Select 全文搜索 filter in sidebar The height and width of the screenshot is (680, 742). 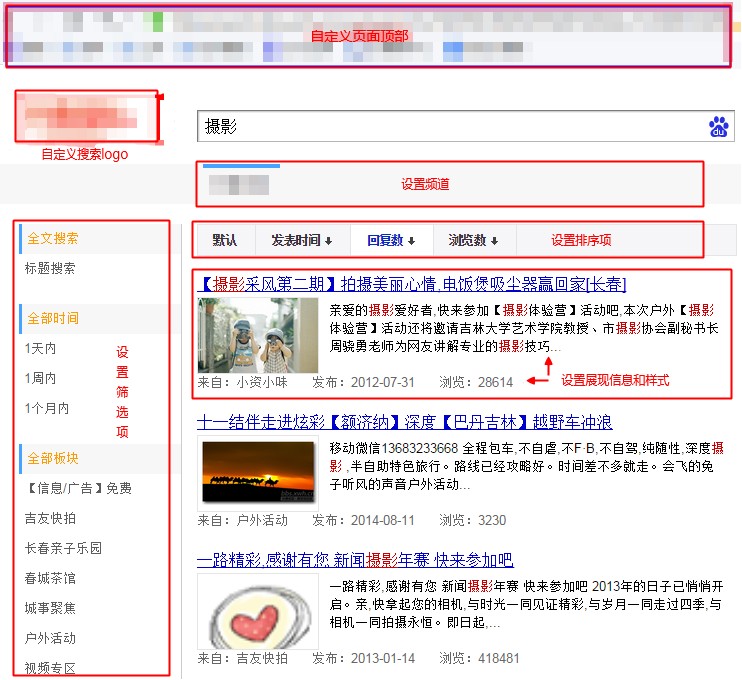tap(52, 239)
